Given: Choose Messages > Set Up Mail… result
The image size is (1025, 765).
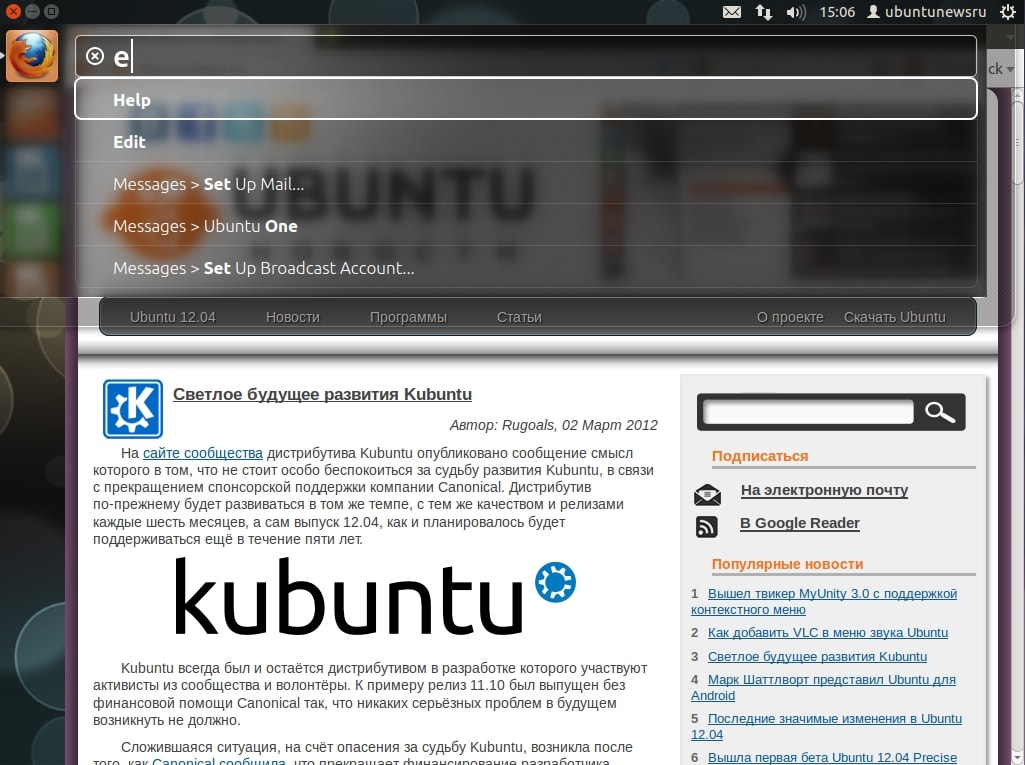Looking at the screenshot, I should tap(526, 184).
